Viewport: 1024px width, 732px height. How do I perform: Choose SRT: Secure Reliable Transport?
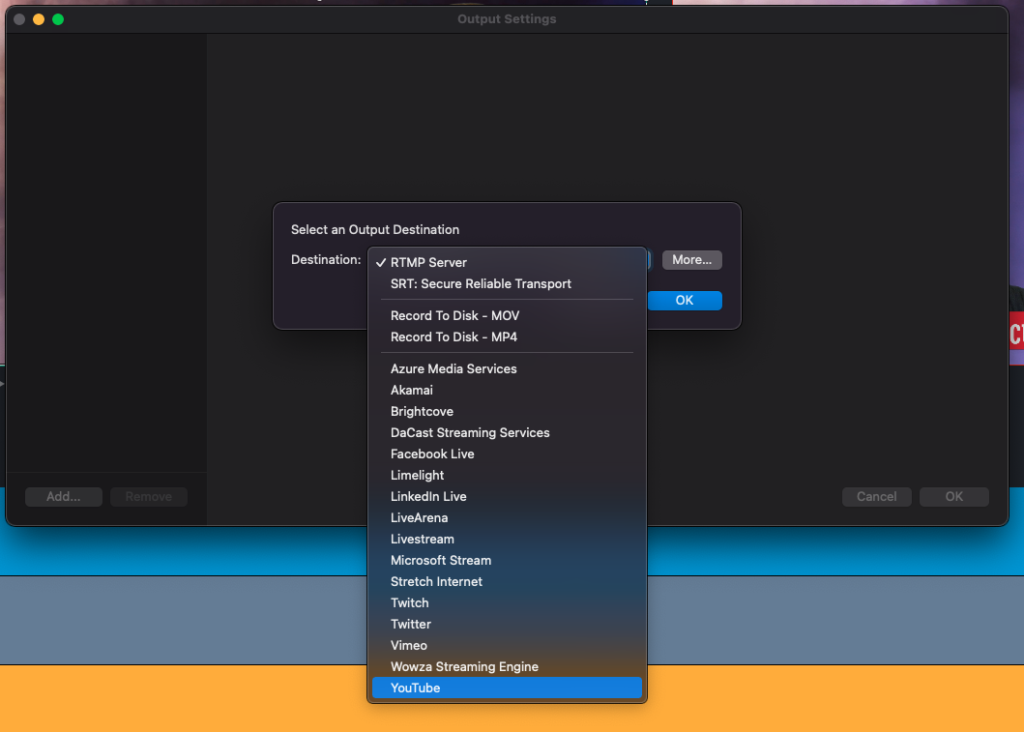(507, 284)
